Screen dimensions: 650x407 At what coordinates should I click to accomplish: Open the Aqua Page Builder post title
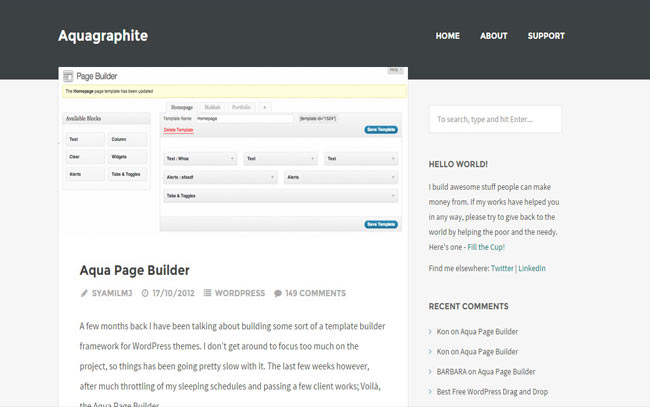[134, 270]
